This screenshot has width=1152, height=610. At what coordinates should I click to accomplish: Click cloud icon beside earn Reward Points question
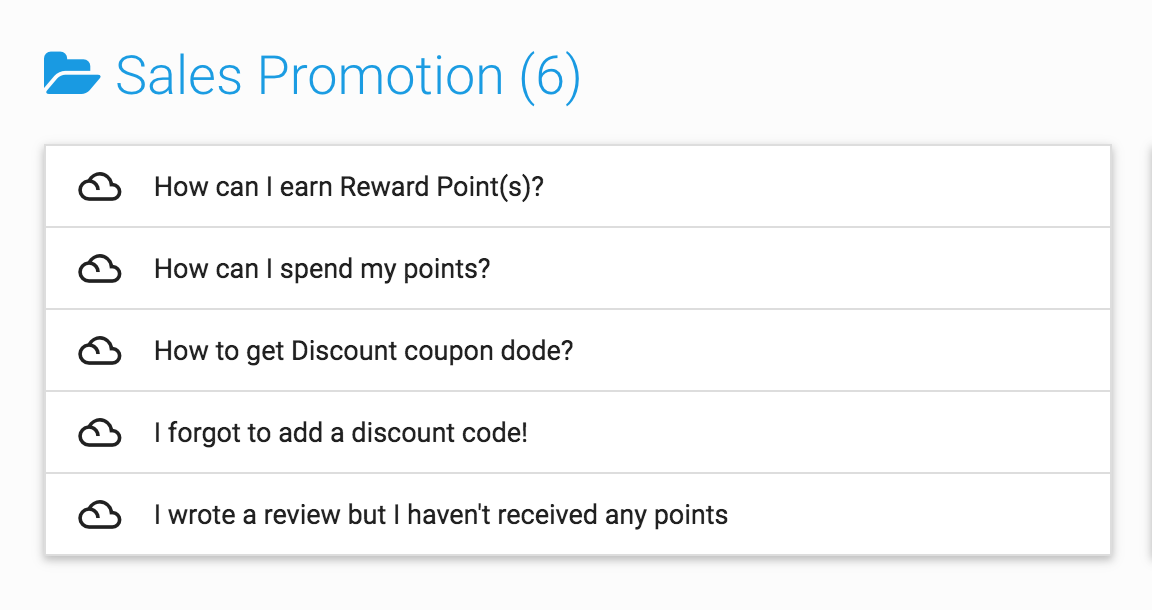100,187
